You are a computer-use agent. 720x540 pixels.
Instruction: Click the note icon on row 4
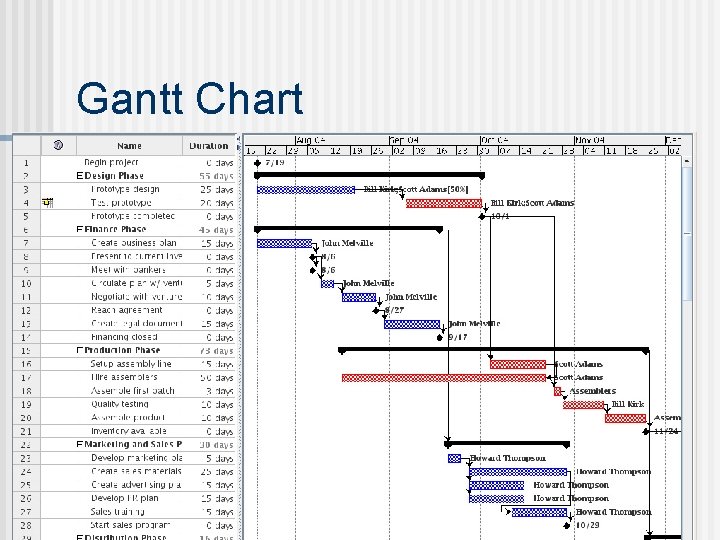point(48,202)
